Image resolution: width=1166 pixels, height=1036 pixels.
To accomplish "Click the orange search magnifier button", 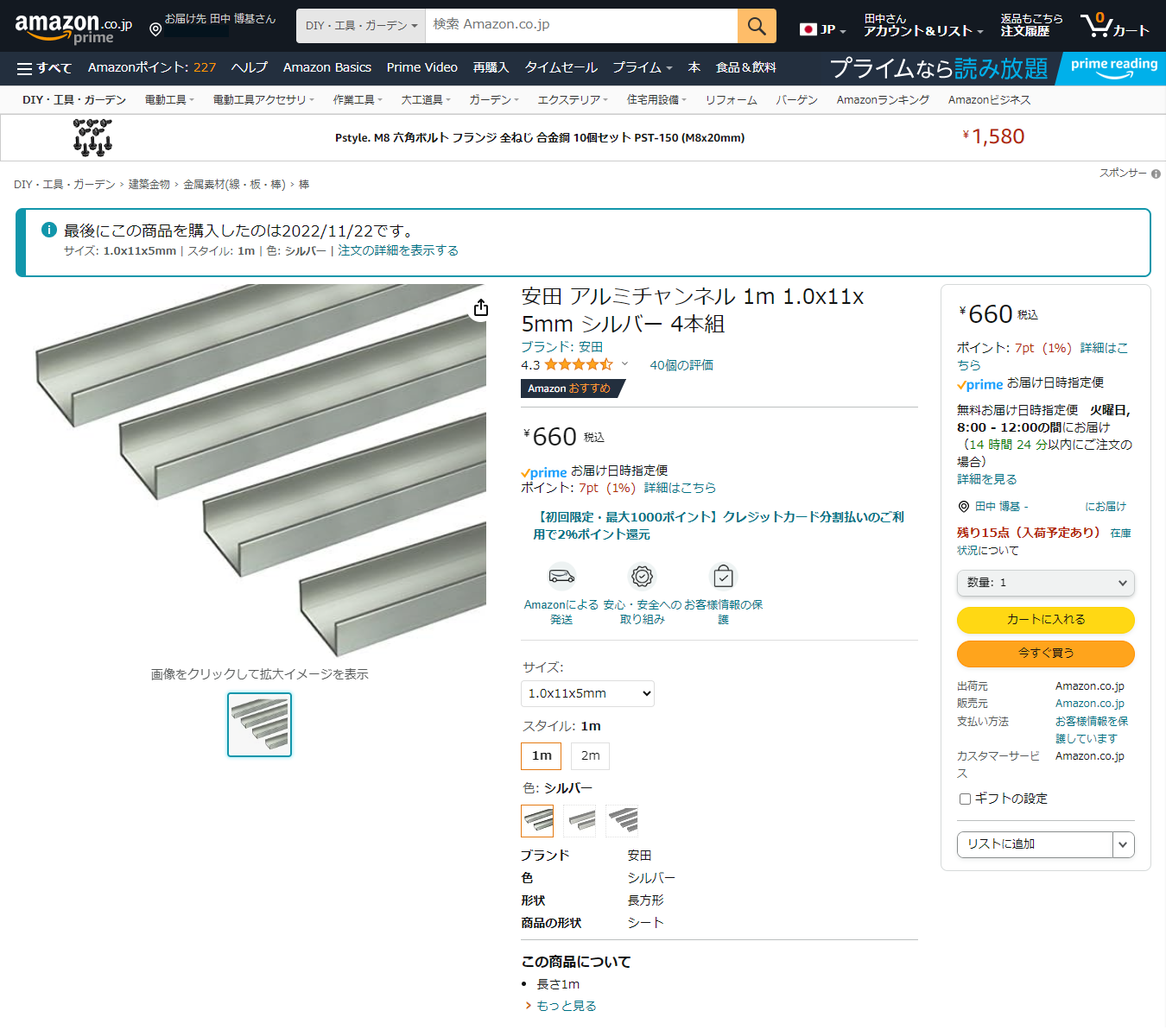I will (x=757, y=26).
